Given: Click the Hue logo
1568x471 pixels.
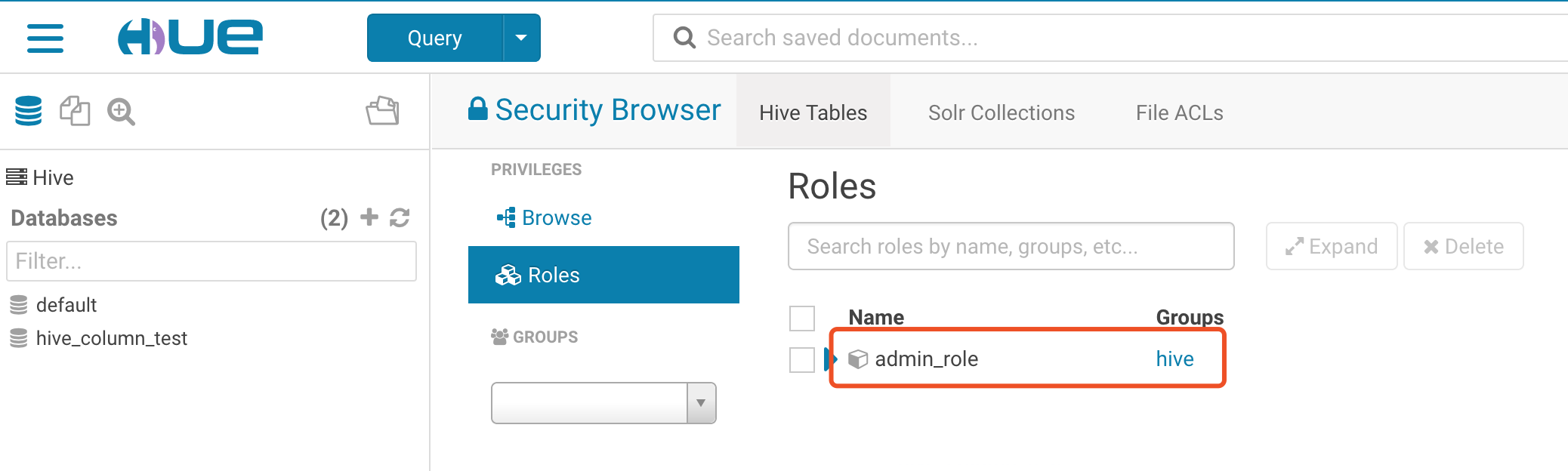Looking at the screenshot, I should 190,37.
